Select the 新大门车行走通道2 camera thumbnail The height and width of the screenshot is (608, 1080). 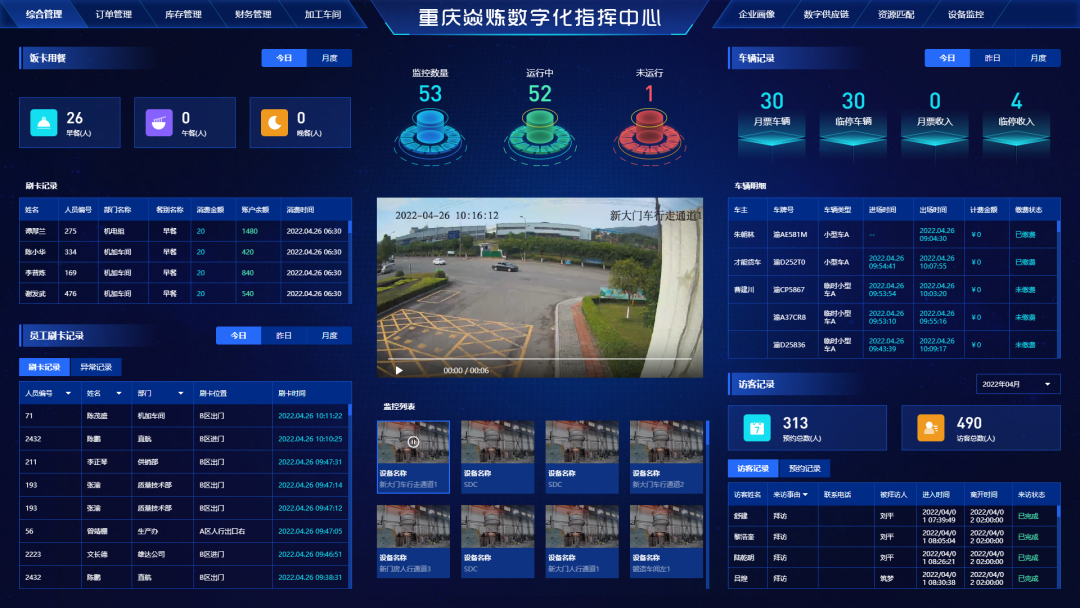tap(666, 457)
